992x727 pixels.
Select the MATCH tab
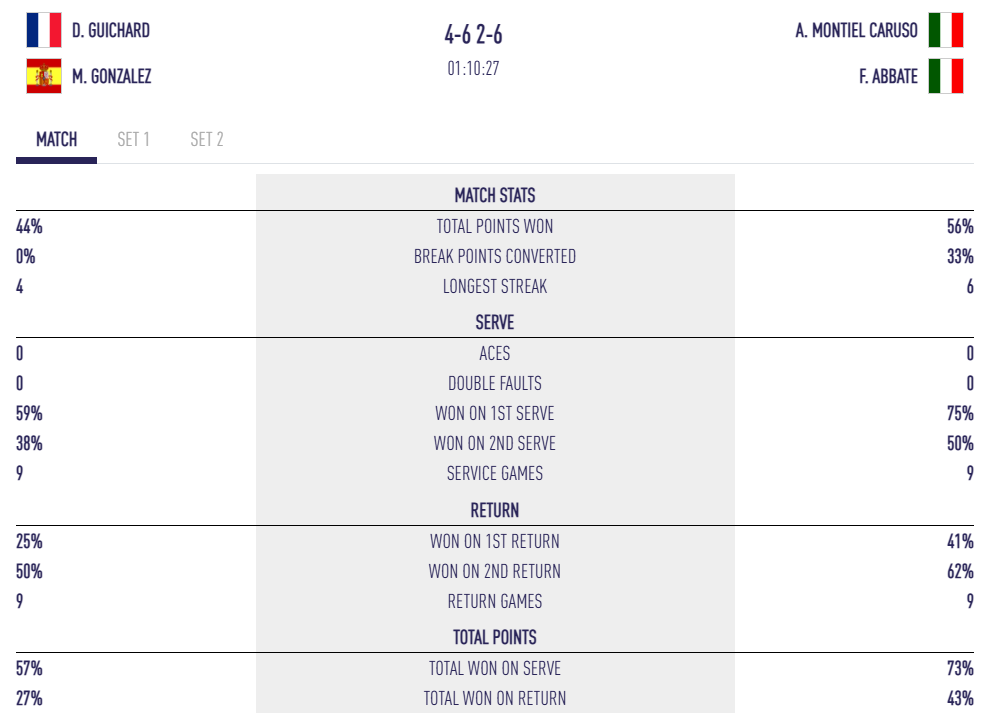click(56, 140)
